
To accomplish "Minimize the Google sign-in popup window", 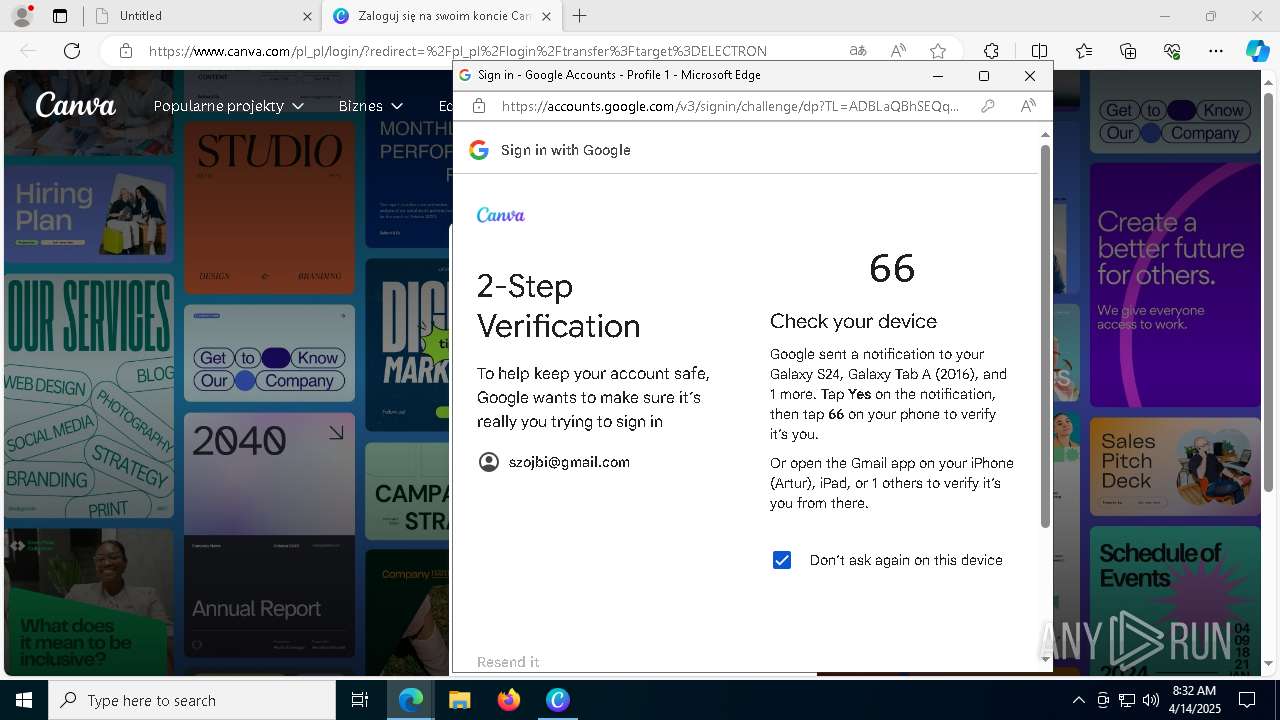I will click(938, 75).
